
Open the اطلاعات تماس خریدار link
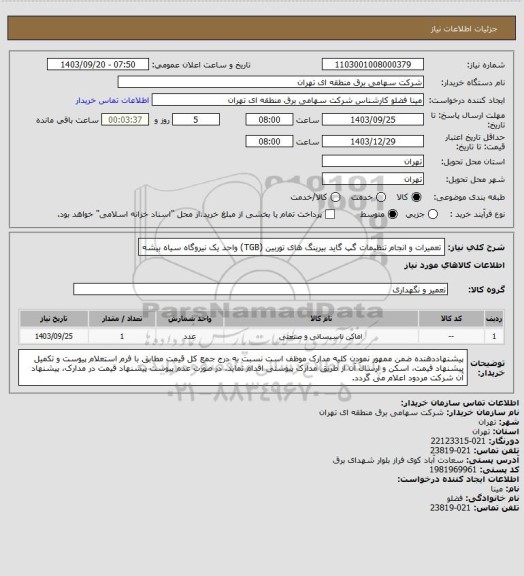pos(112,100)
